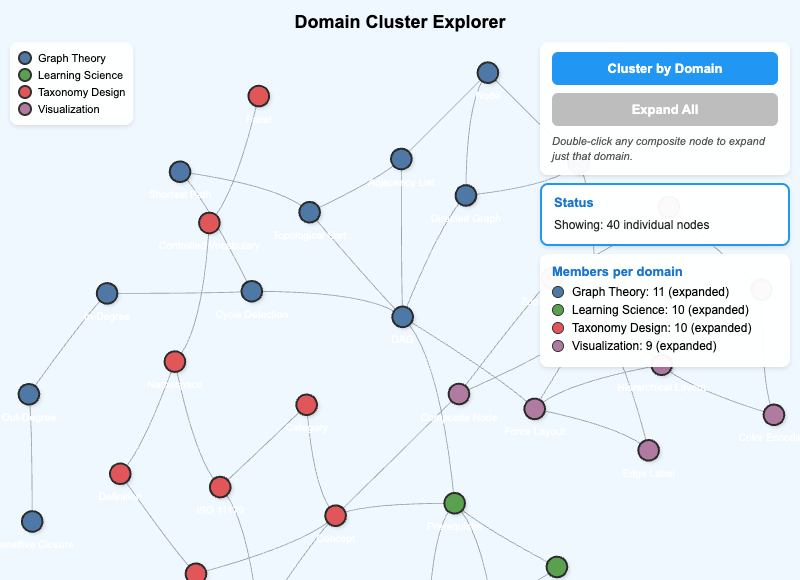Image resolution: width=800 pixels, height=580 pixels.
Task: Click the Directed Graph node
Action: pos(466,195)
